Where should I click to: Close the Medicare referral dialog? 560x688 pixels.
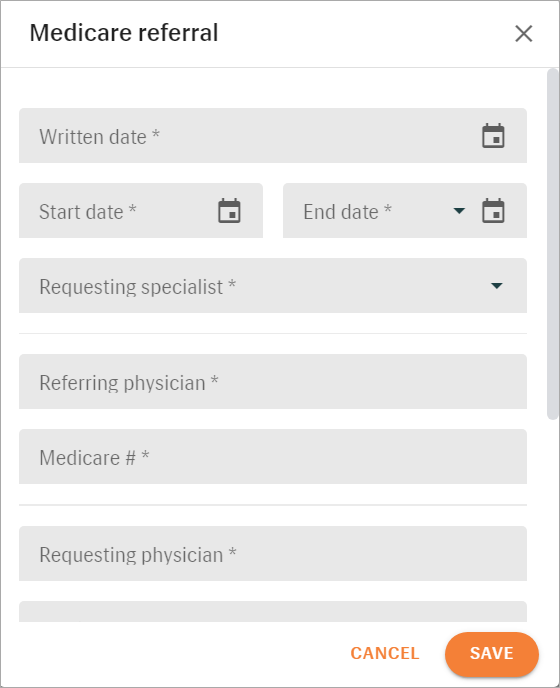pos(524,33)
